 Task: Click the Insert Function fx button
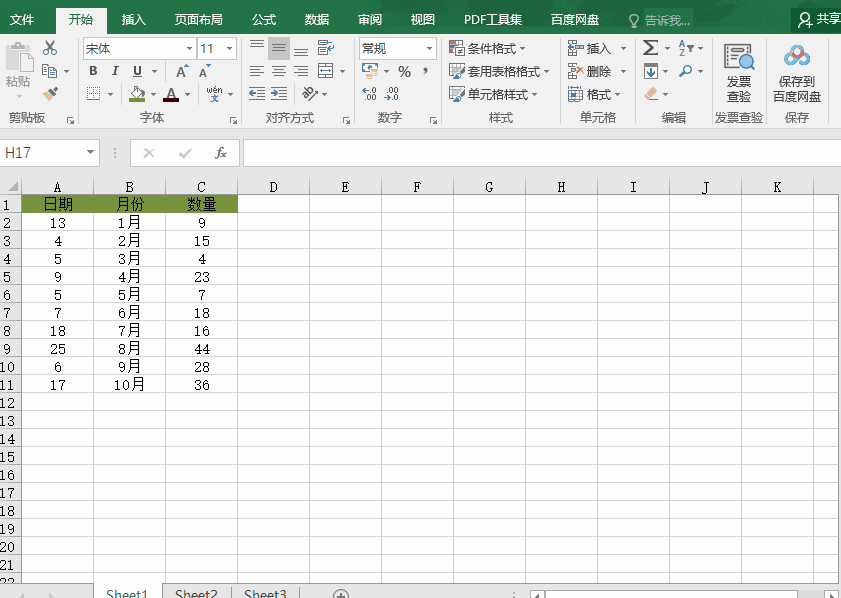220,153
